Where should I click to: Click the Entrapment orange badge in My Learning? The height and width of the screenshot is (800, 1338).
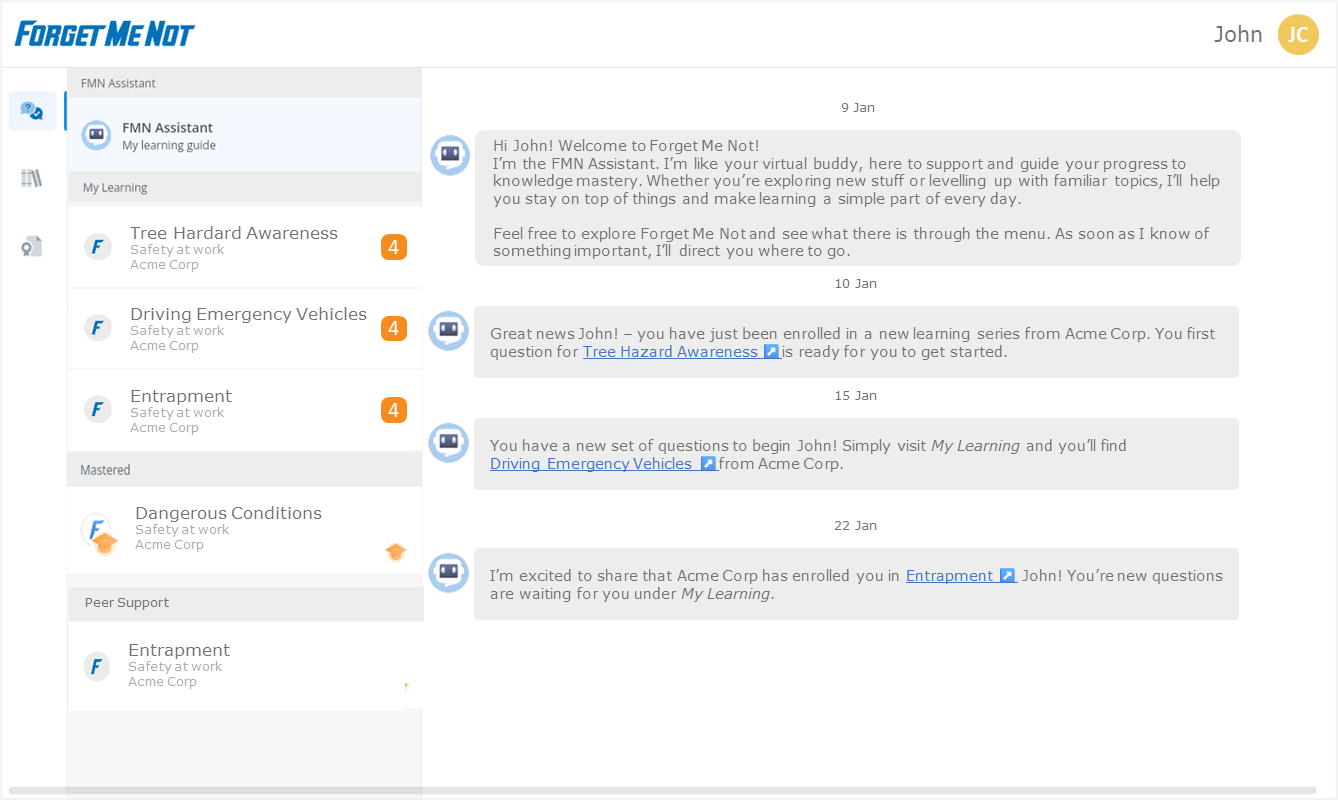pos(393,410)
